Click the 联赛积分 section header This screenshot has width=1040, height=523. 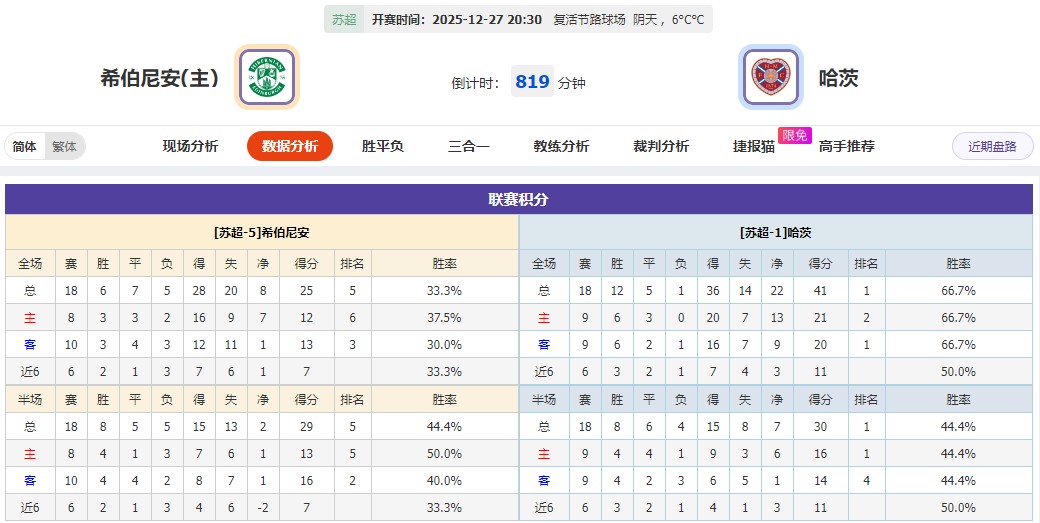click(519, 199)
